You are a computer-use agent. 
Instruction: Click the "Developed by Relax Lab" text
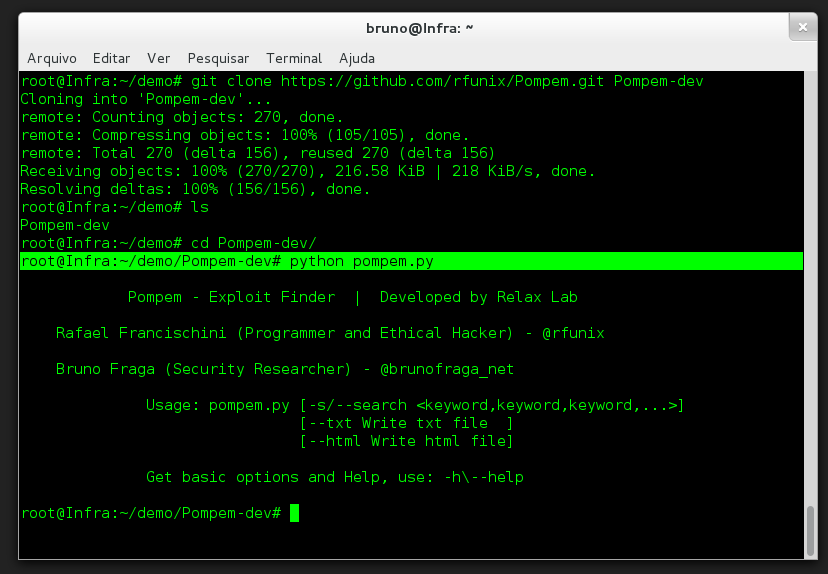click(479, 297)
